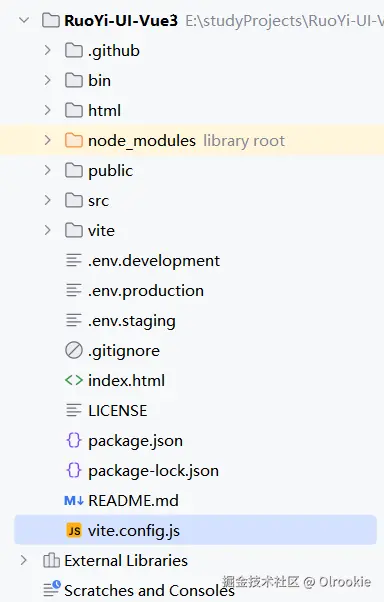This screenshot has height=602, width=384.
Task: Click the ignore-circle icon of .gitignore
Action: [x=74, y=350]
